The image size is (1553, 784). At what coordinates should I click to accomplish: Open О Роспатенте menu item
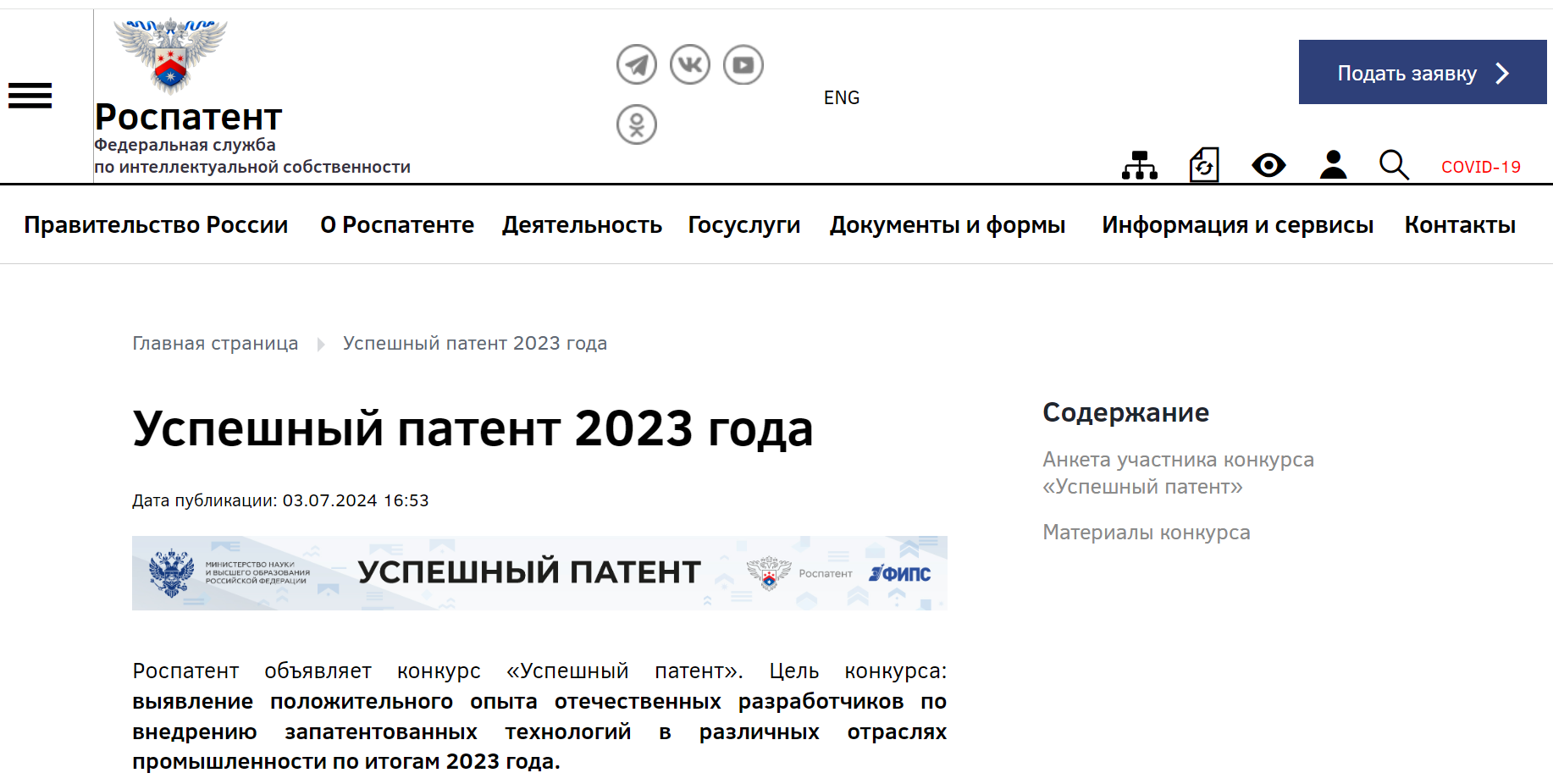pos(397,225)
